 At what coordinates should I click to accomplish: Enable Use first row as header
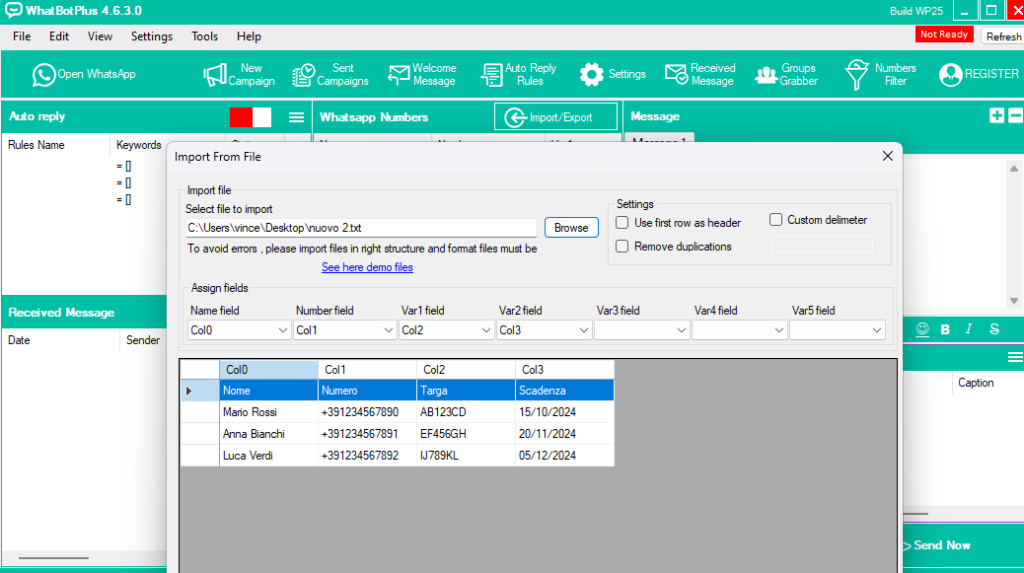click(622, 223)
